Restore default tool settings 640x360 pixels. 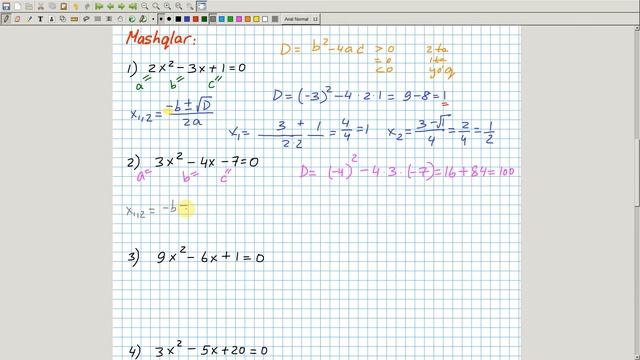point(131,19)
